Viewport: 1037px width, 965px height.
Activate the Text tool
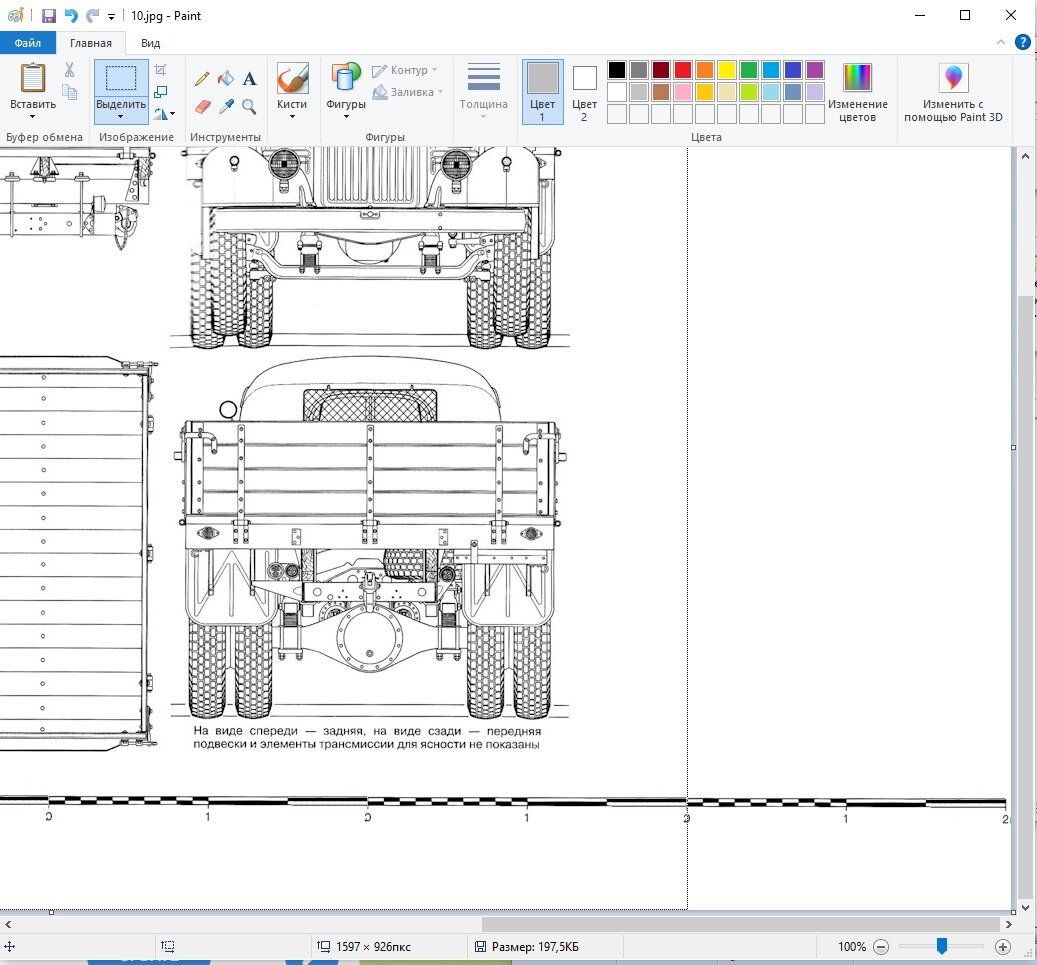coord(249,79)
